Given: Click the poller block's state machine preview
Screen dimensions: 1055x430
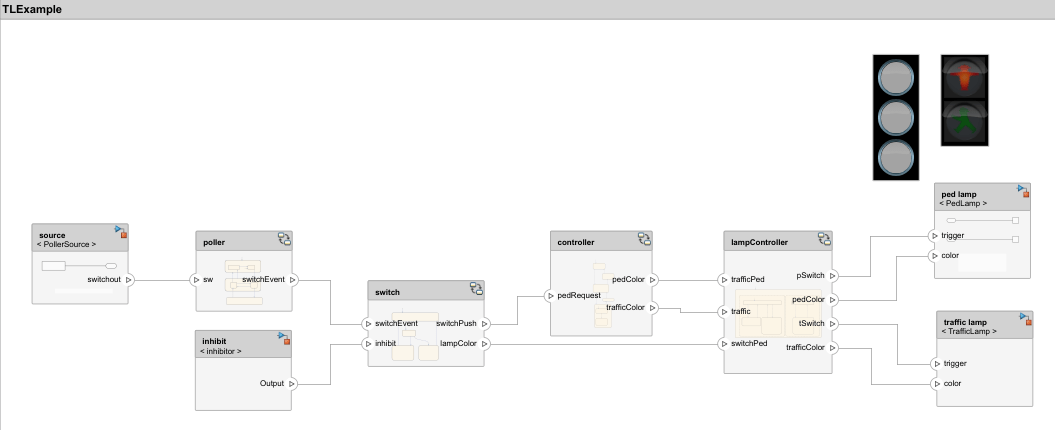Looking at the screenshot, I should [x=244, y=282].
